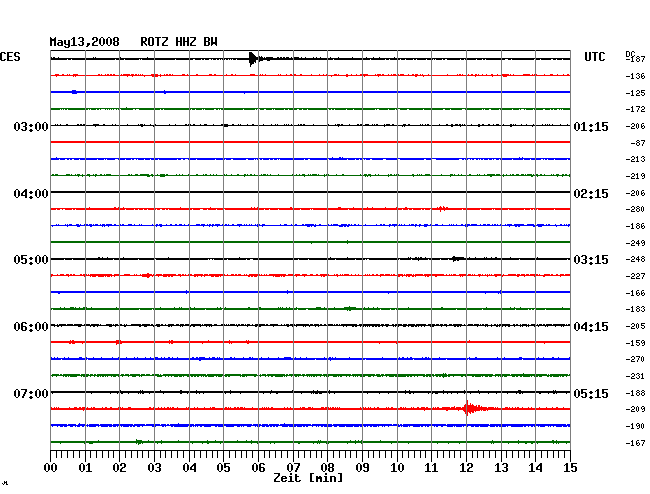Screen dimensions: 650x494
Task: Select the 06 minute axis label
Action: pos(258,468)
